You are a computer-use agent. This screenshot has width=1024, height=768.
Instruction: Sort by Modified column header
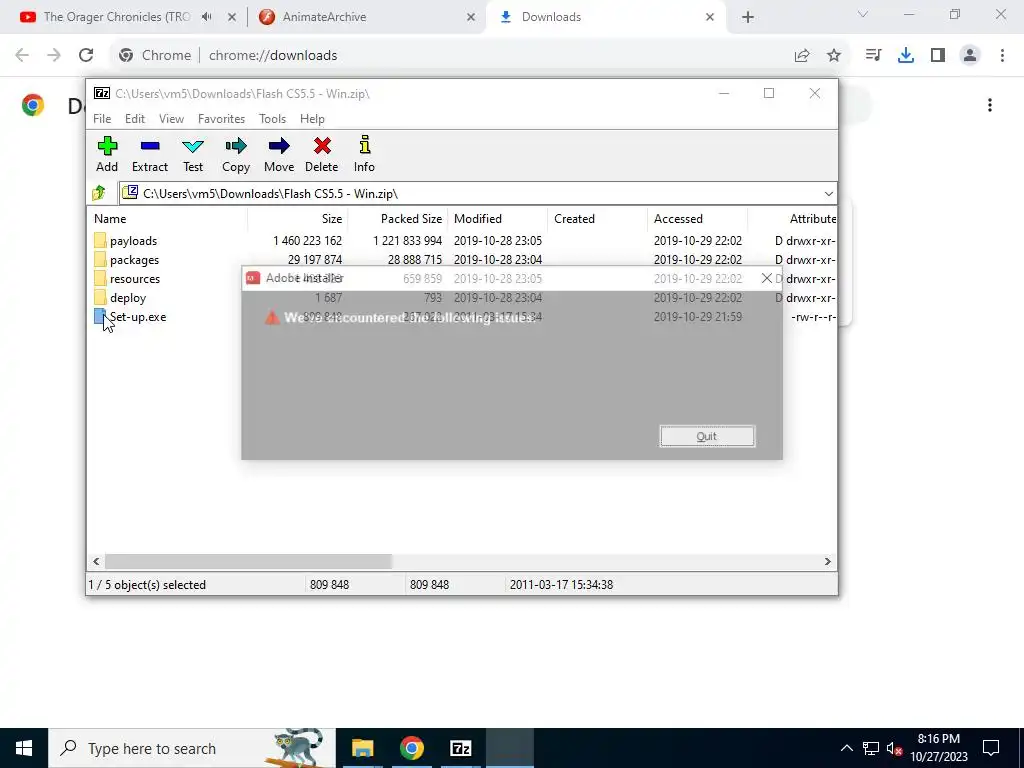(x=498, y=219)
